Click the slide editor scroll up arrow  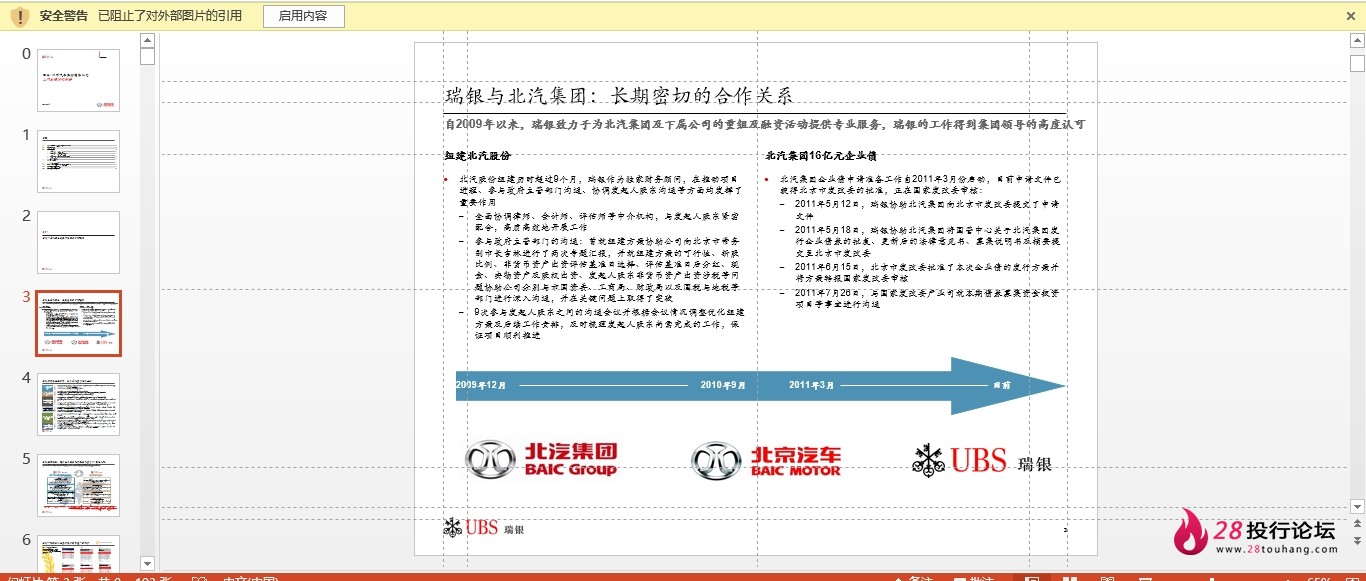pos(1357,41)
